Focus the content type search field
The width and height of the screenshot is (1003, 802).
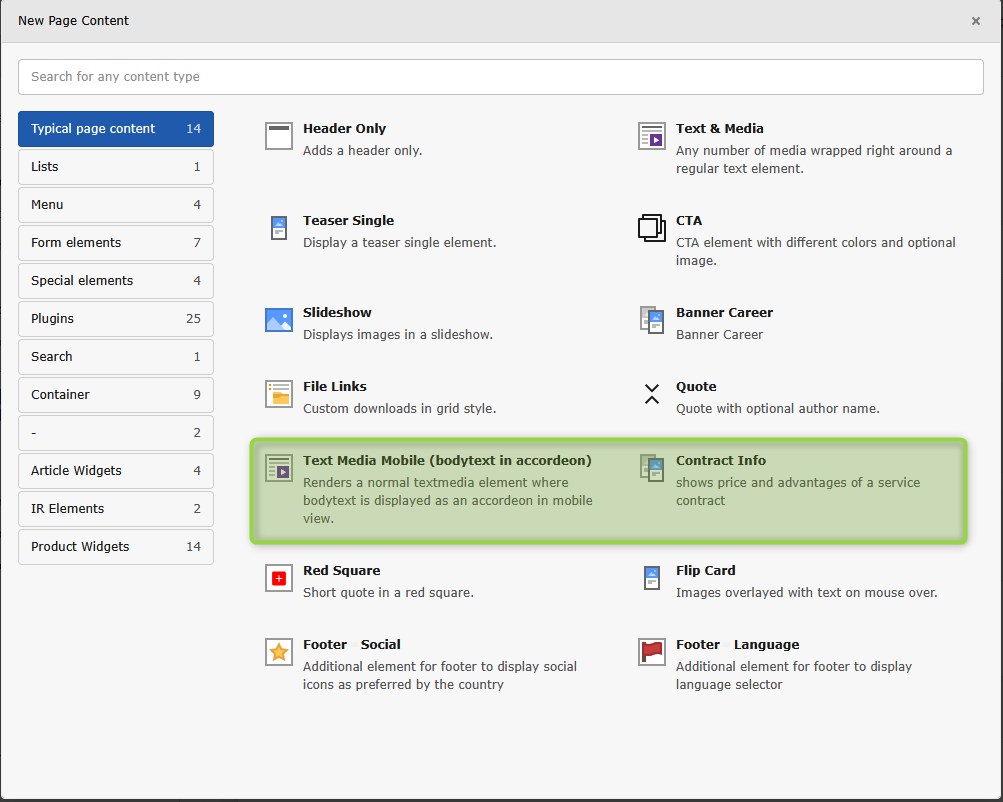[500, 77]
